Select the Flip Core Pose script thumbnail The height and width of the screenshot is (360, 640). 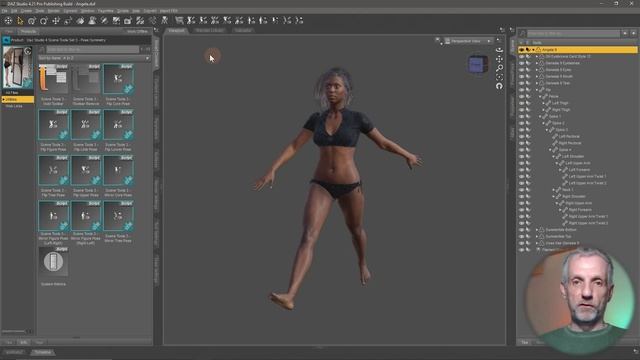118,80
